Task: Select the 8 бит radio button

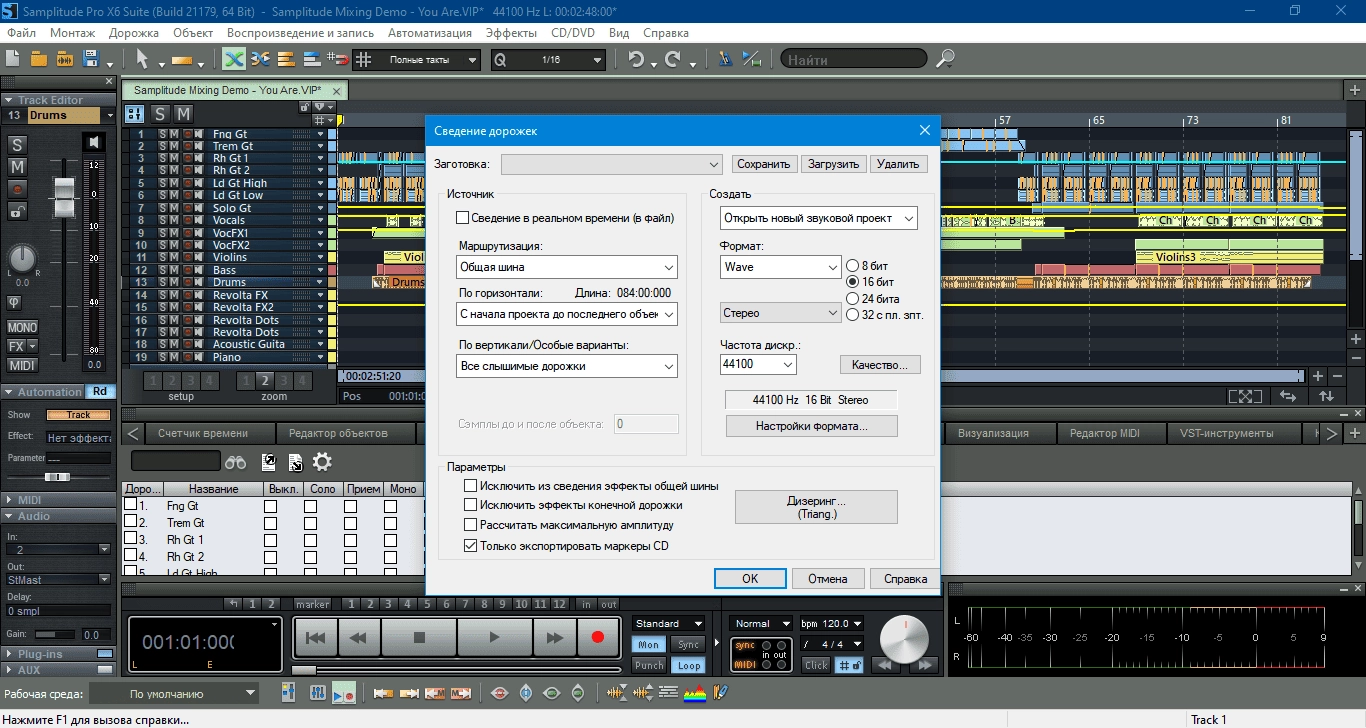Action: (853, 266)
